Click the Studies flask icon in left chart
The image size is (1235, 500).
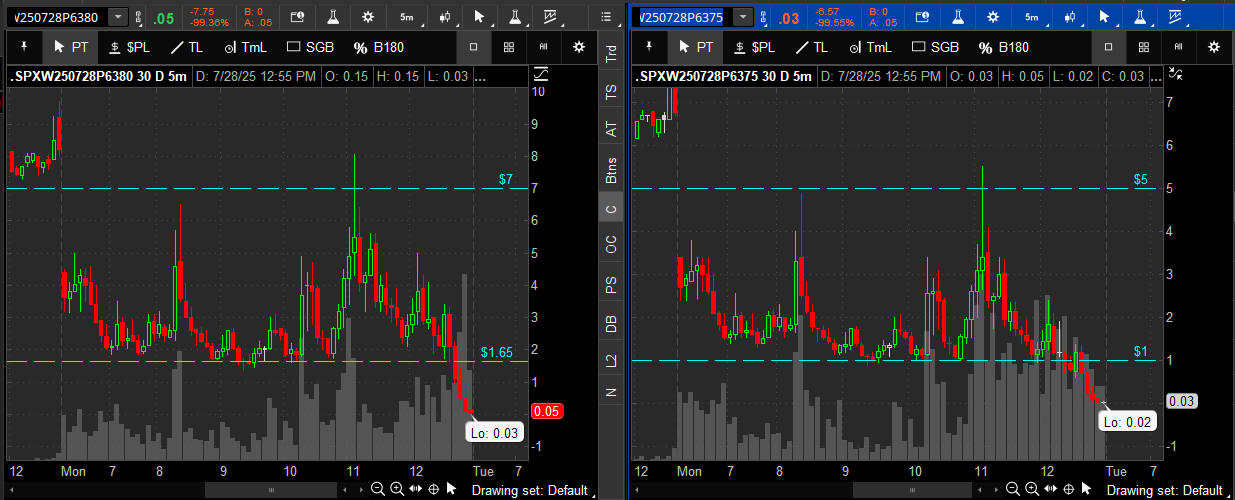tap(333, 17)
